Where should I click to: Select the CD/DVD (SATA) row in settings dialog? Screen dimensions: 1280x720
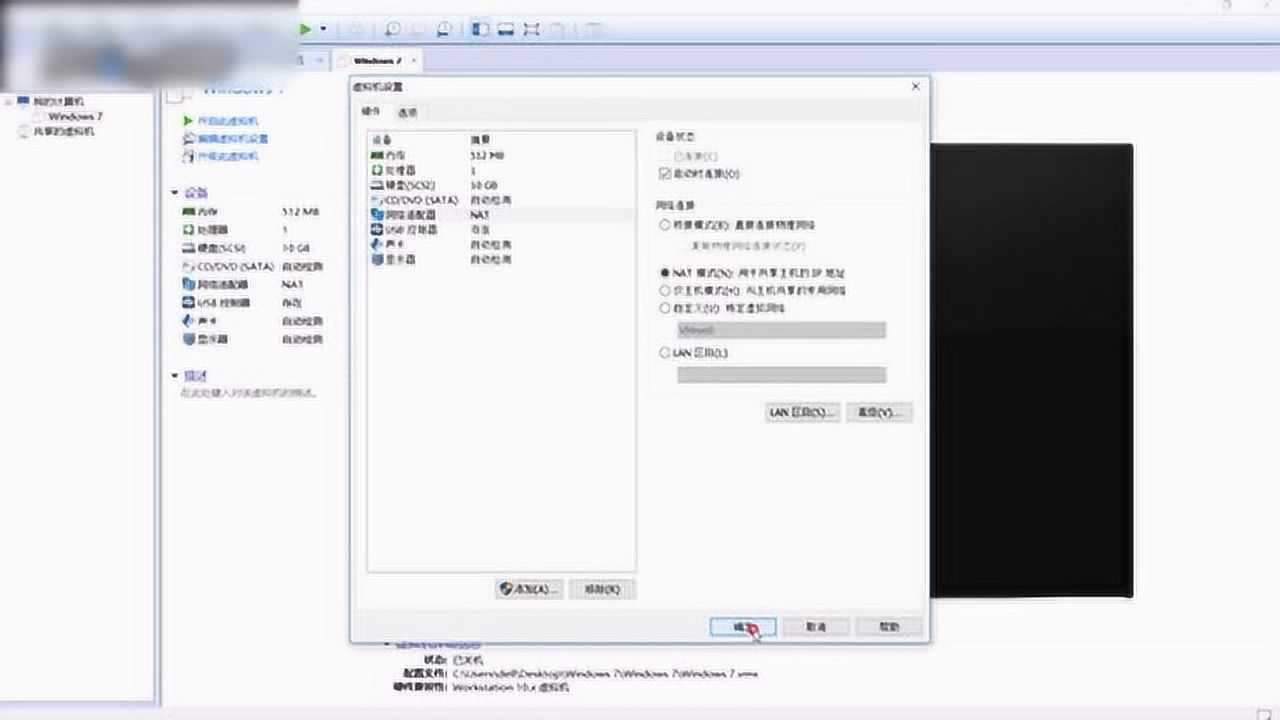click(x=501, y=200)
